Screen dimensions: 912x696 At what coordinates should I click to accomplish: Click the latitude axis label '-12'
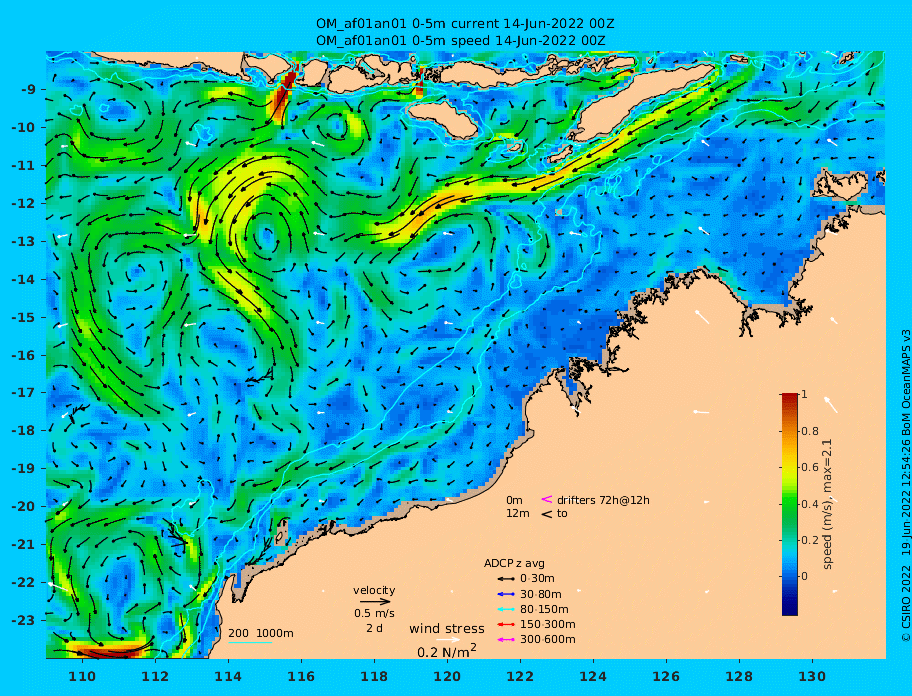tap(23, 204)
